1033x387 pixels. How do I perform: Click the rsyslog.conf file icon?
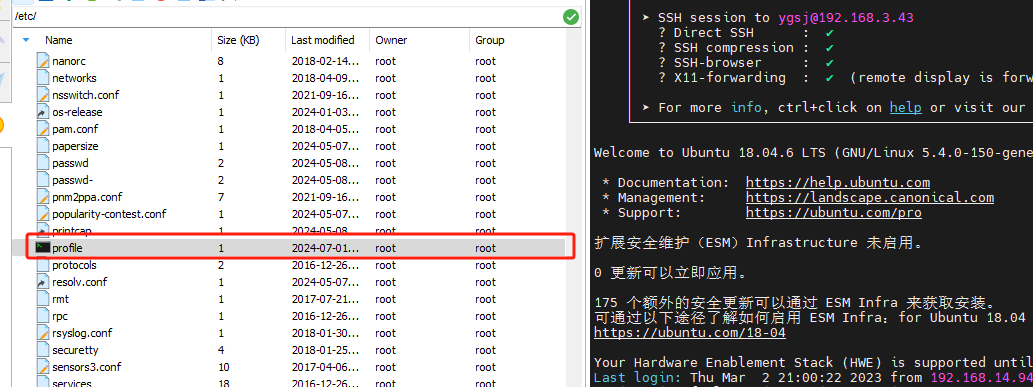pos(43,333)
